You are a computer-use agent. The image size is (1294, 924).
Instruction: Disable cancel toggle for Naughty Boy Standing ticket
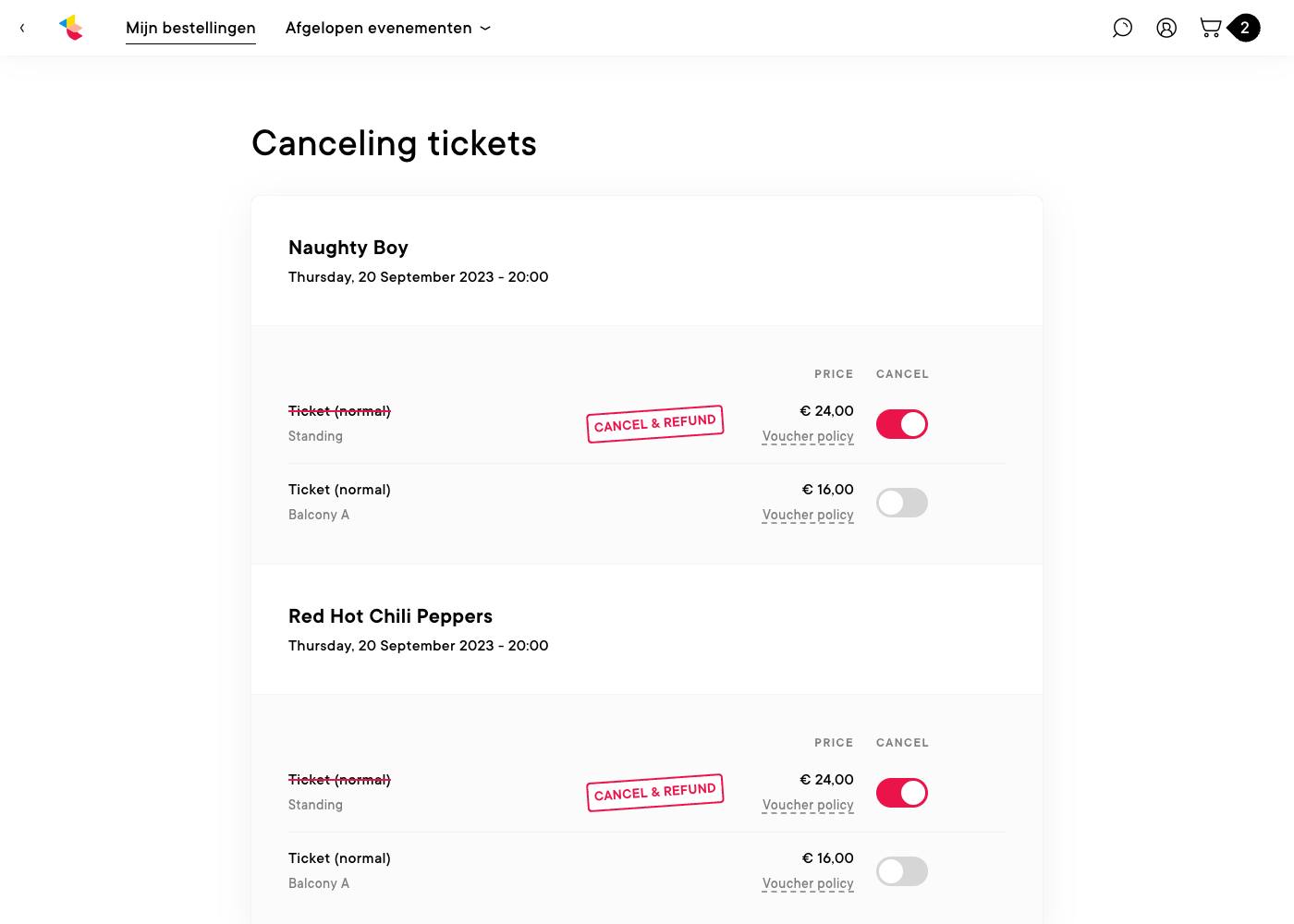point(902,424)
